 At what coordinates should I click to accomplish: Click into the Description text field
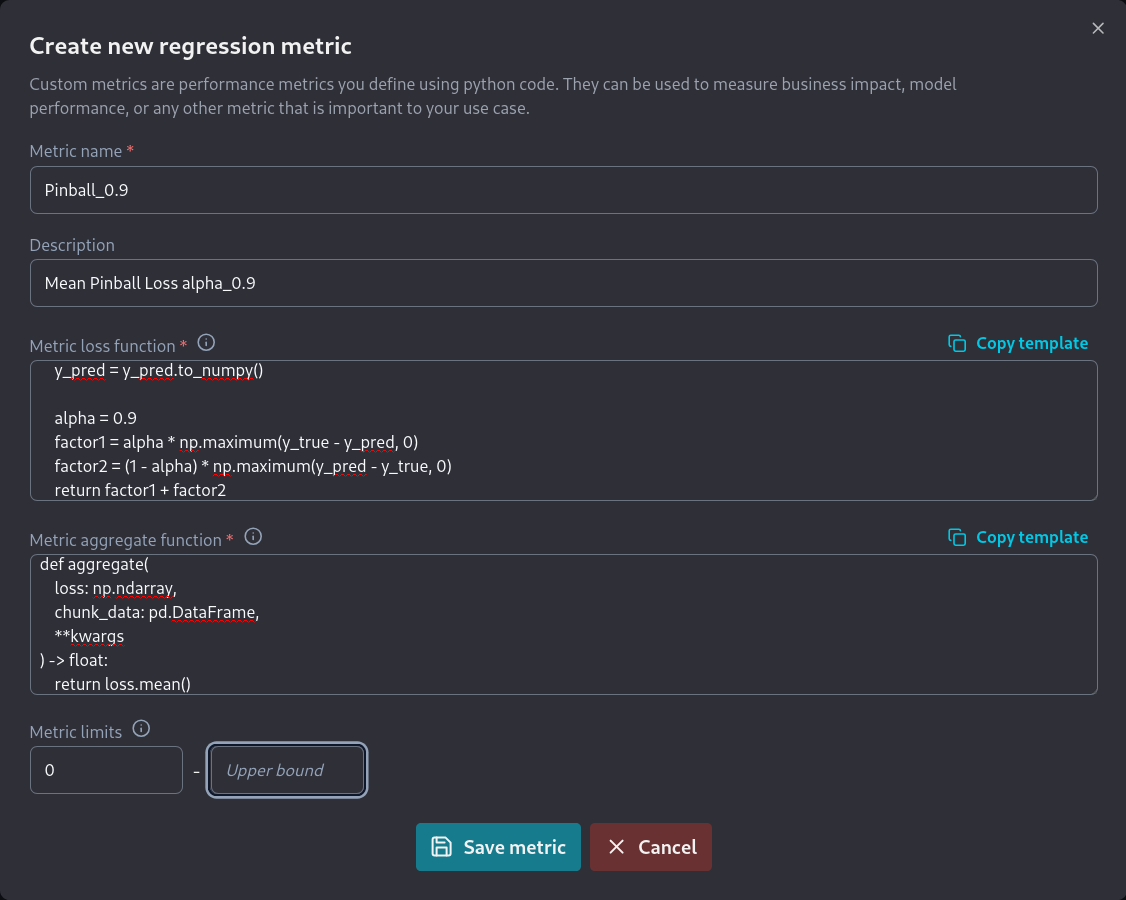point(563,284)
